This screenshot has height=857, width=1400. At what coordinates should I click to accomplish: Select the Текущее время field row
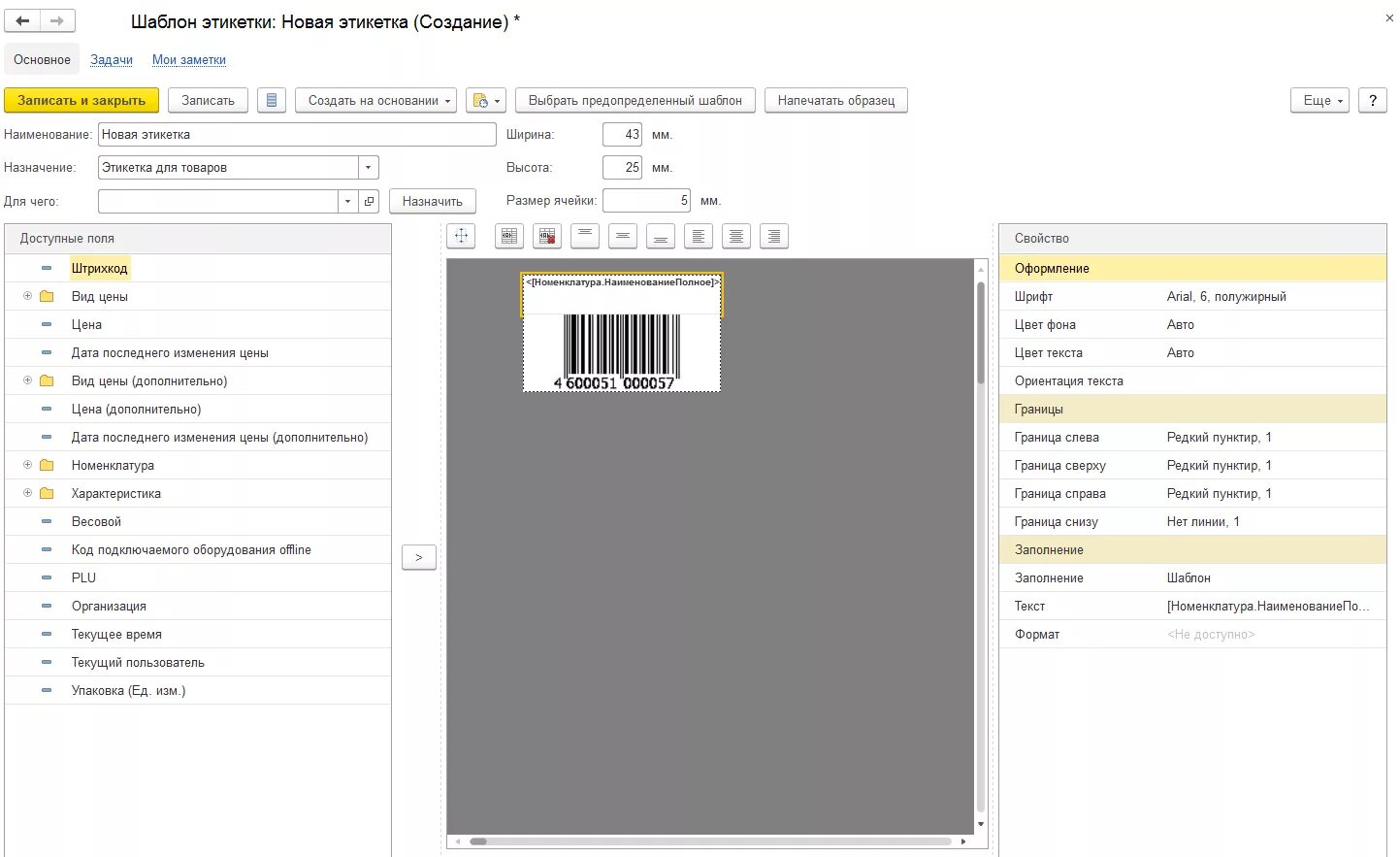click(198, 634)
